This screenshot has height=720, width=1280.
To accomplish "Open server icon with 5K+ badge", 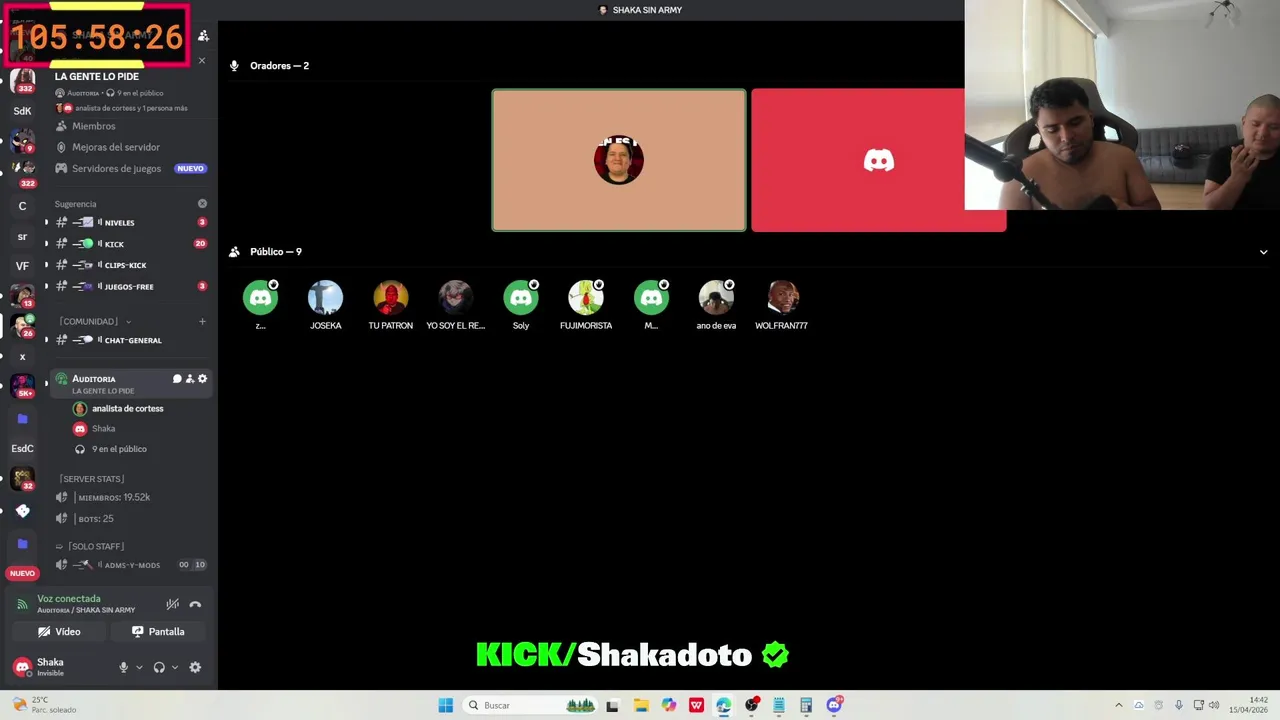I will pos(22,386).
